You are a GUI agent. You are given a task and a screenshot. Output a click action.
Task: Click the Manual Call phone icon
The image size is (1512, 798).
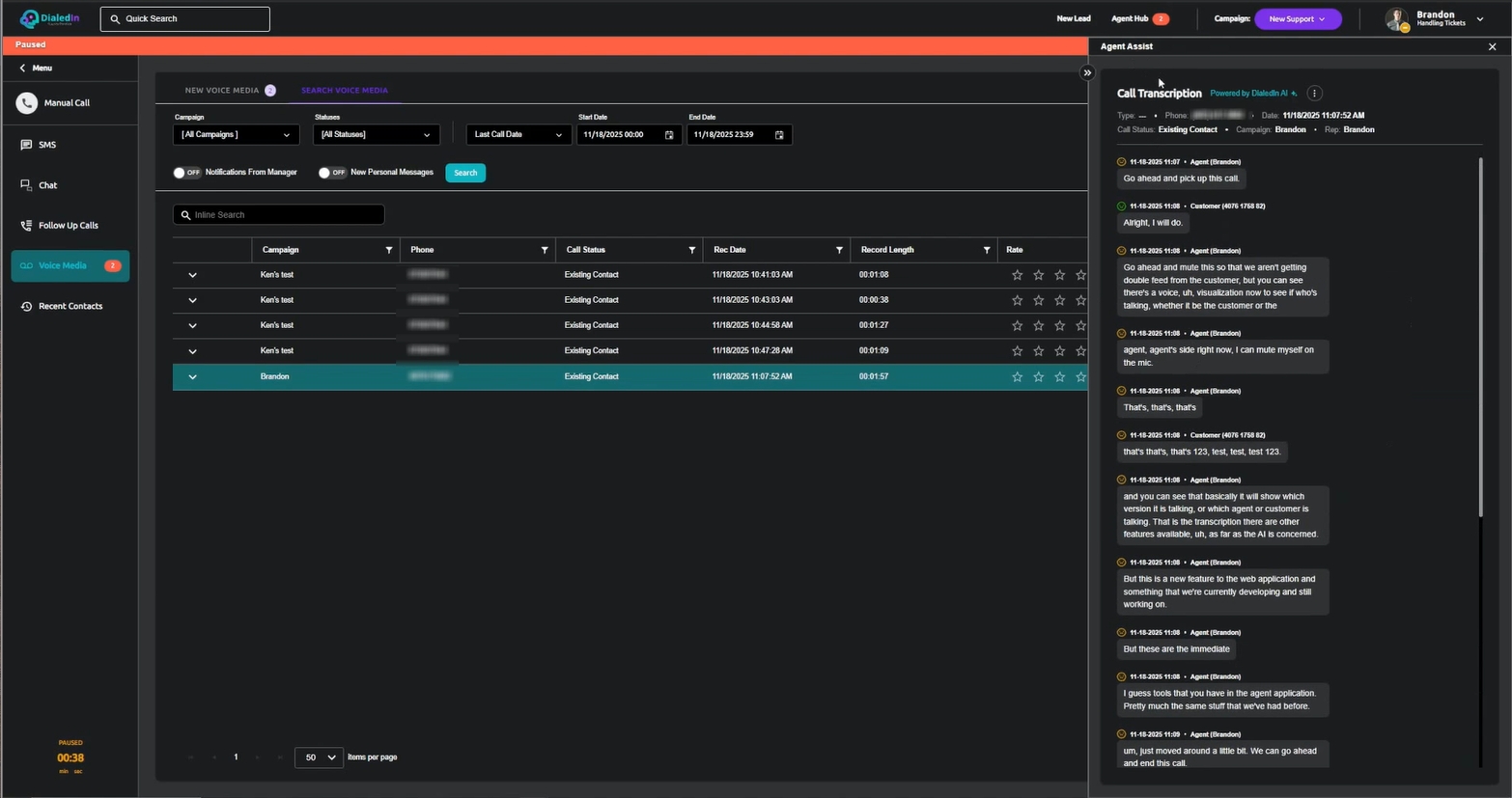point(27,103)
